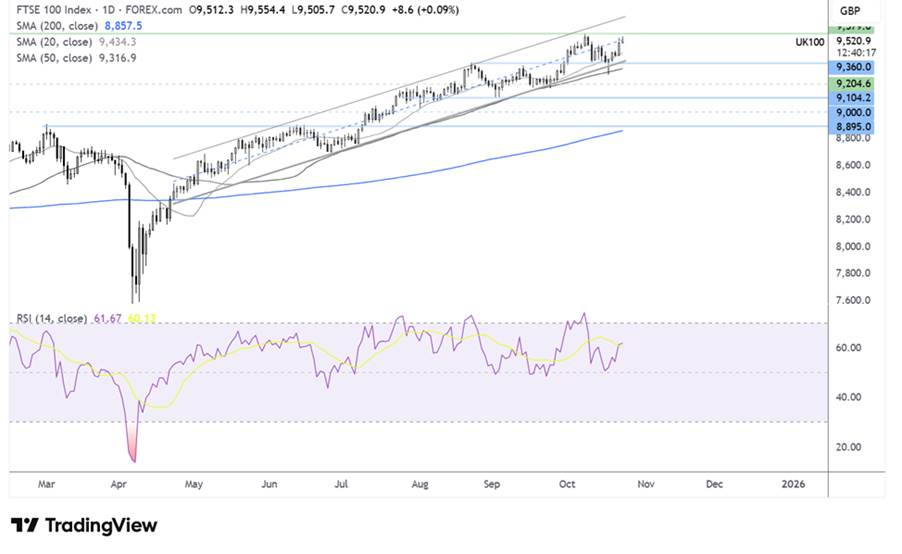Select the 9,104.2 price level label
Screen dimensions: 902x554
[x=853, y=98]
